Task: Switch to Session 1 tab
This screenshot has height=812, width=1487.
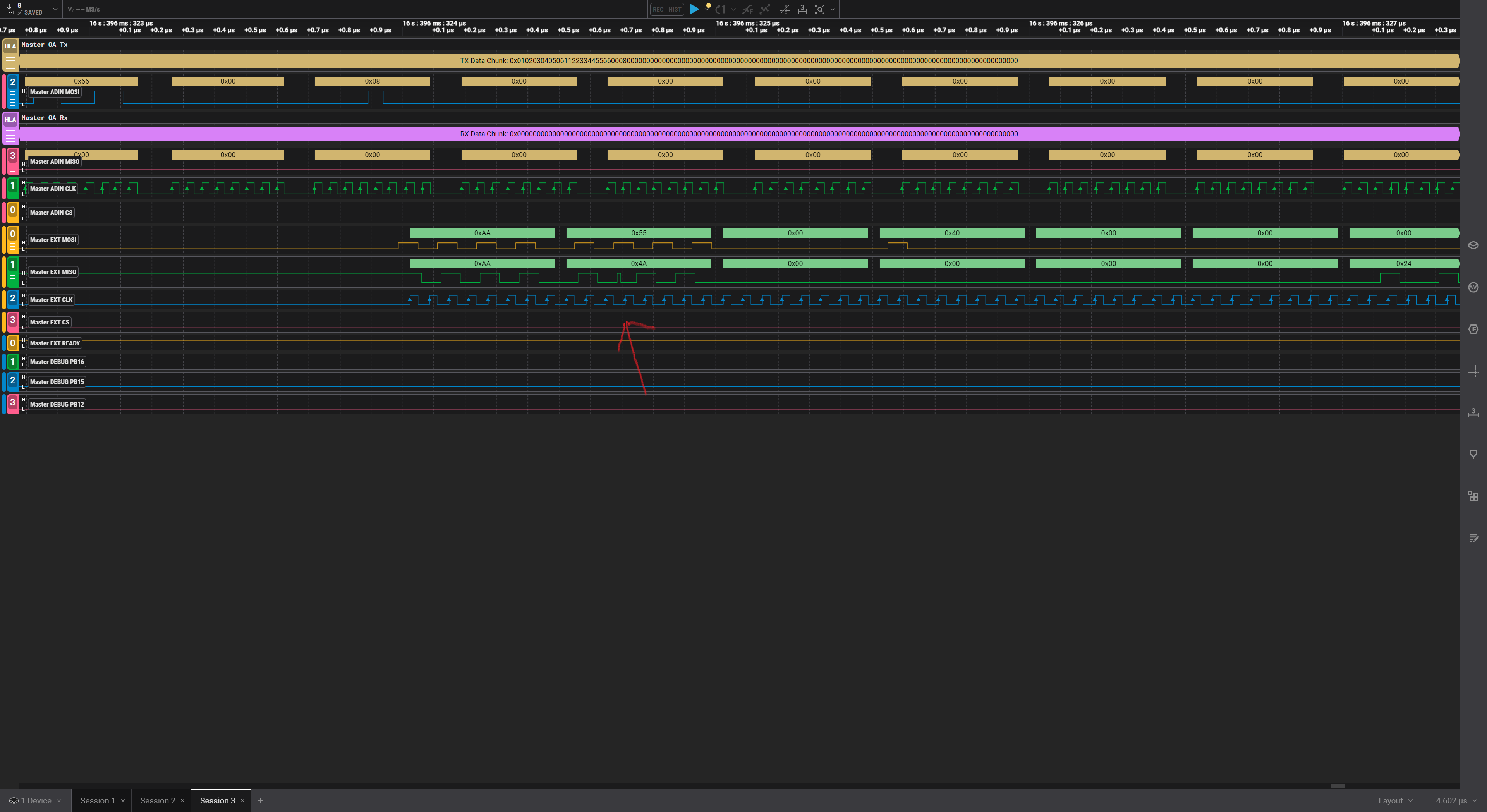Action: coord(97,800)
